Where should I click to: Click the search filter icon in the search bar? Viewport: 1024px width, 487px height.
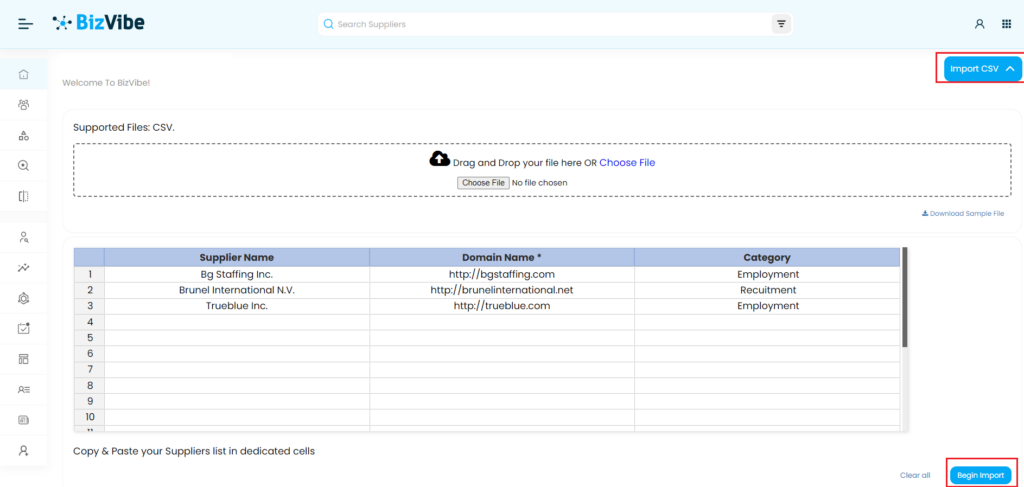pos(781,24)
